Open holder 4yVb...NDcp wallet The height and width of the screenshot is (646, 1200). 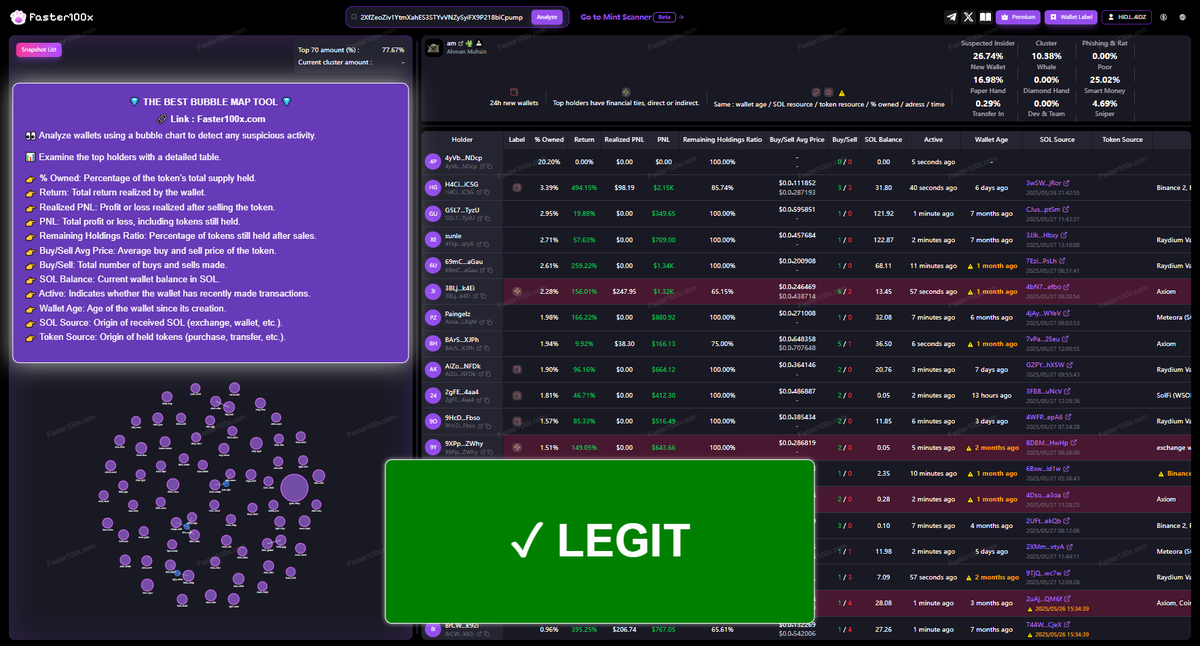coord(463,158)
